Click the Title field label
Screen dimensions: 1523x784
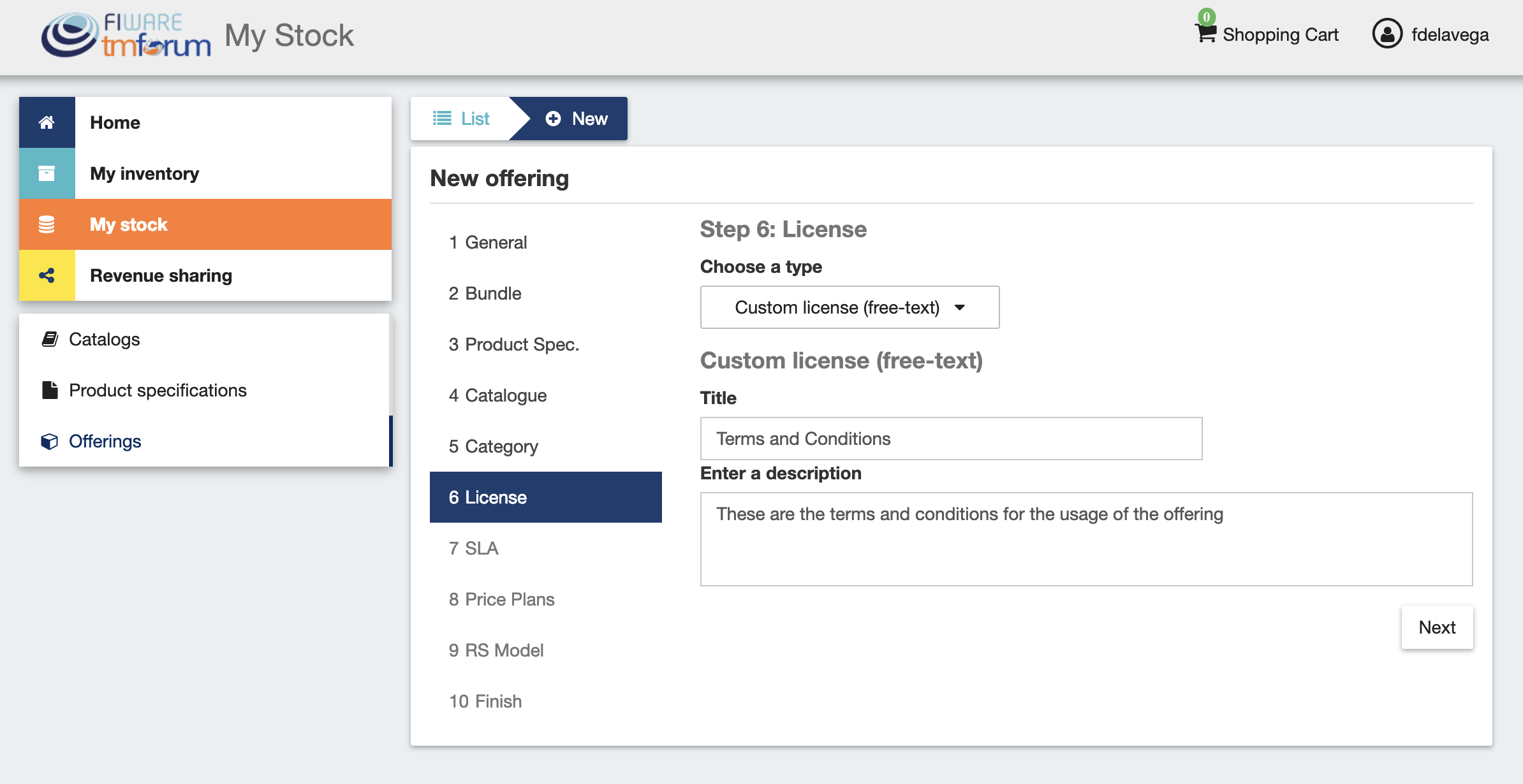[x=718, y=398]
